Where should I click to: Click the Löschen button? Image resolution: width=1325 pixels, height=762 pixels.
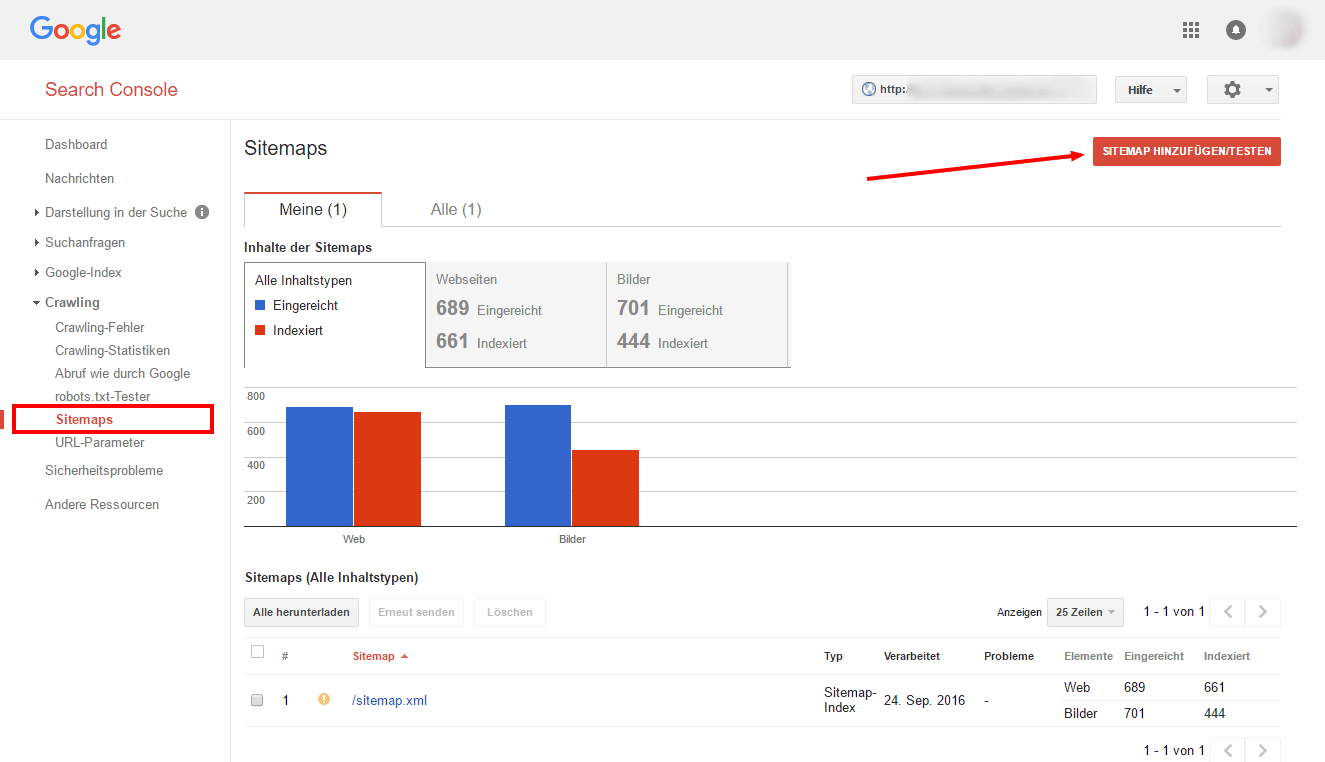click(510, 612)
